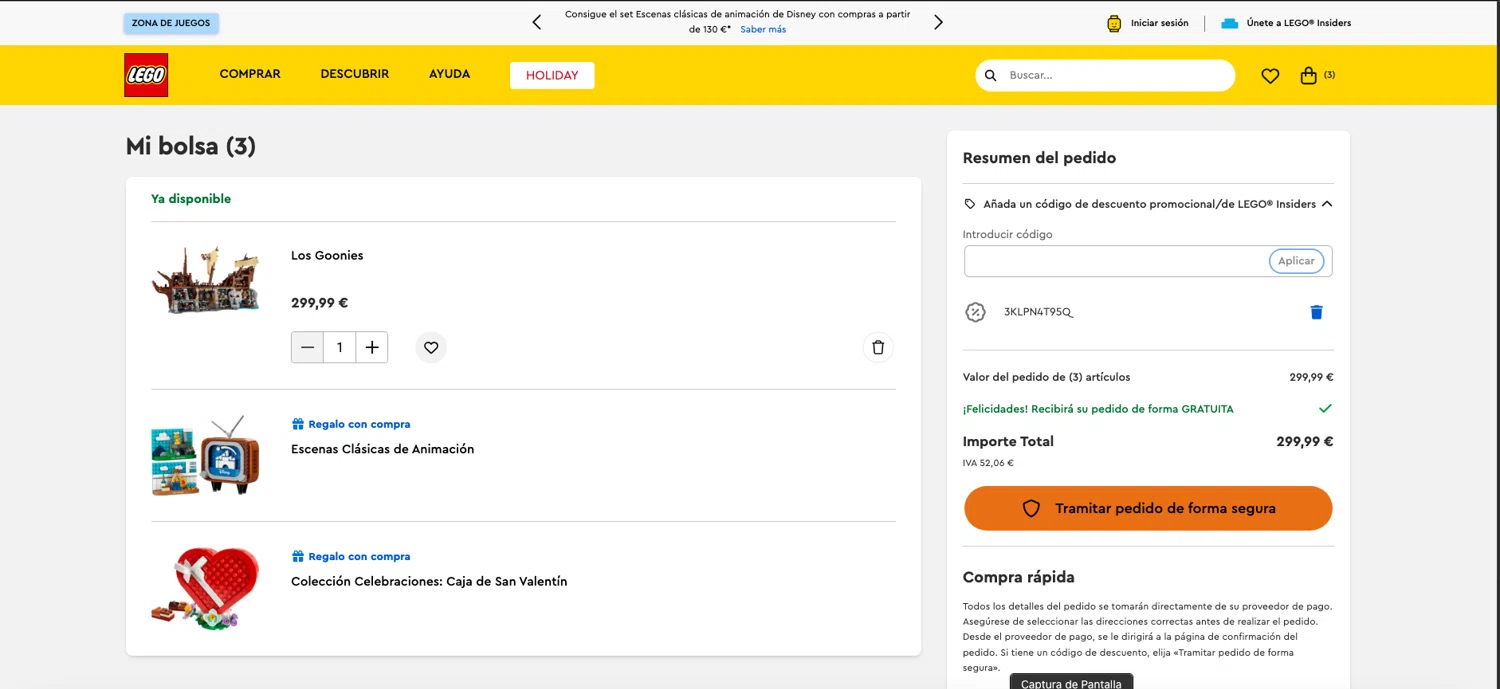Click the promo tag icon

point(969,204)
